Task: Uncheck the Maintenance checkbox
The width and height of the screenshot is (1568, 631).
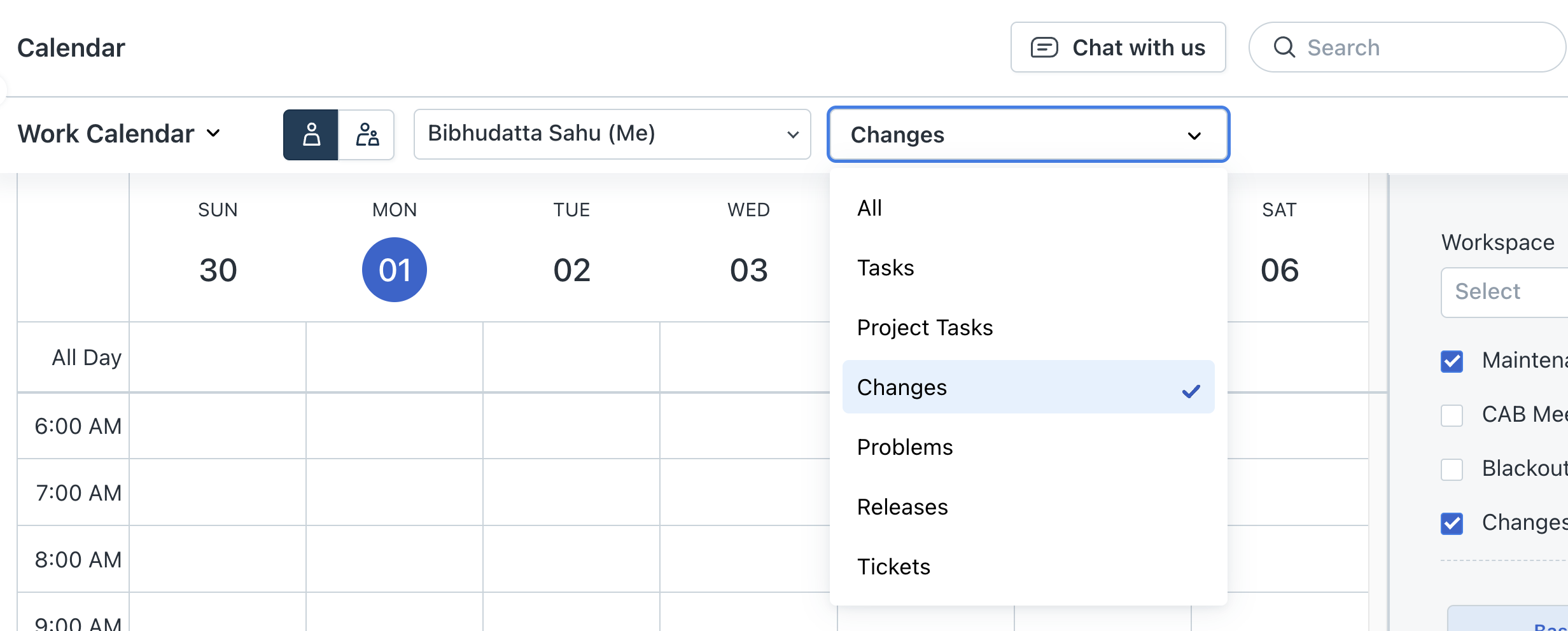Action: click(1452, 361)
